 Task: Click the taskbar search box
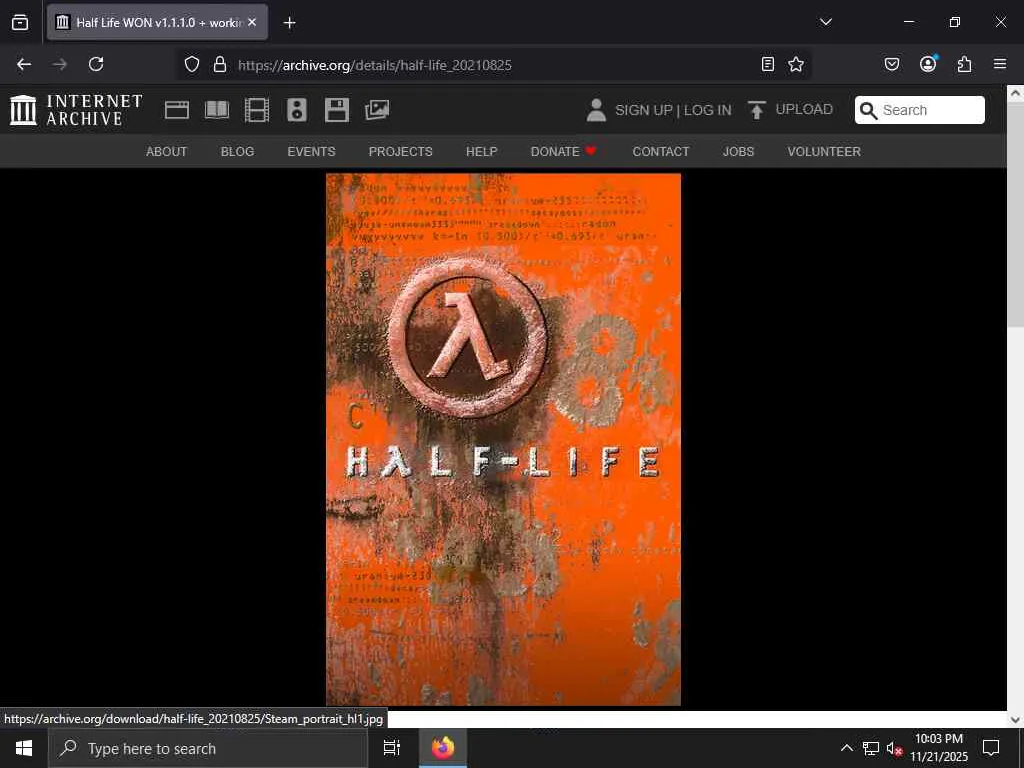click(208, 748)
